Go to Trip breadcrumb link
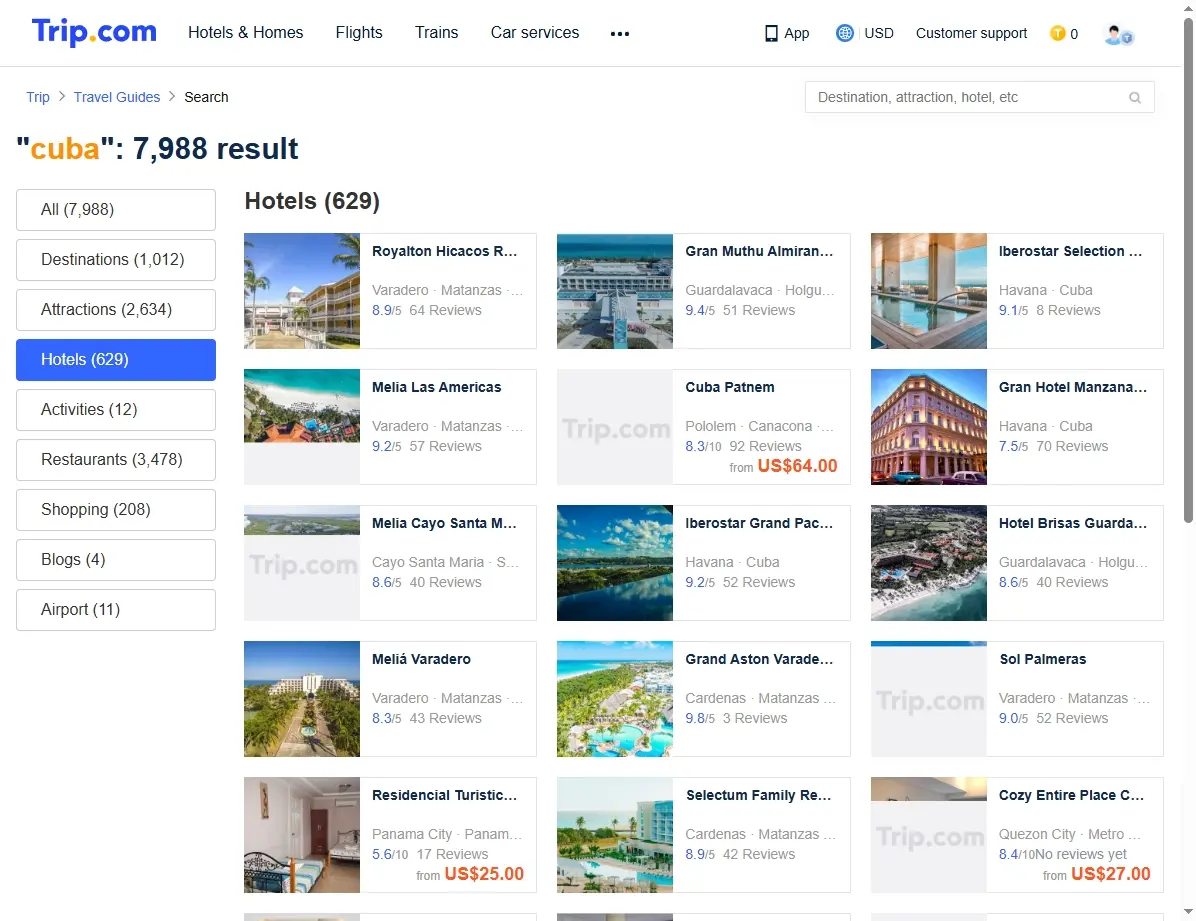The width and height of the screenshot is (1196, 921). (37, 97)
